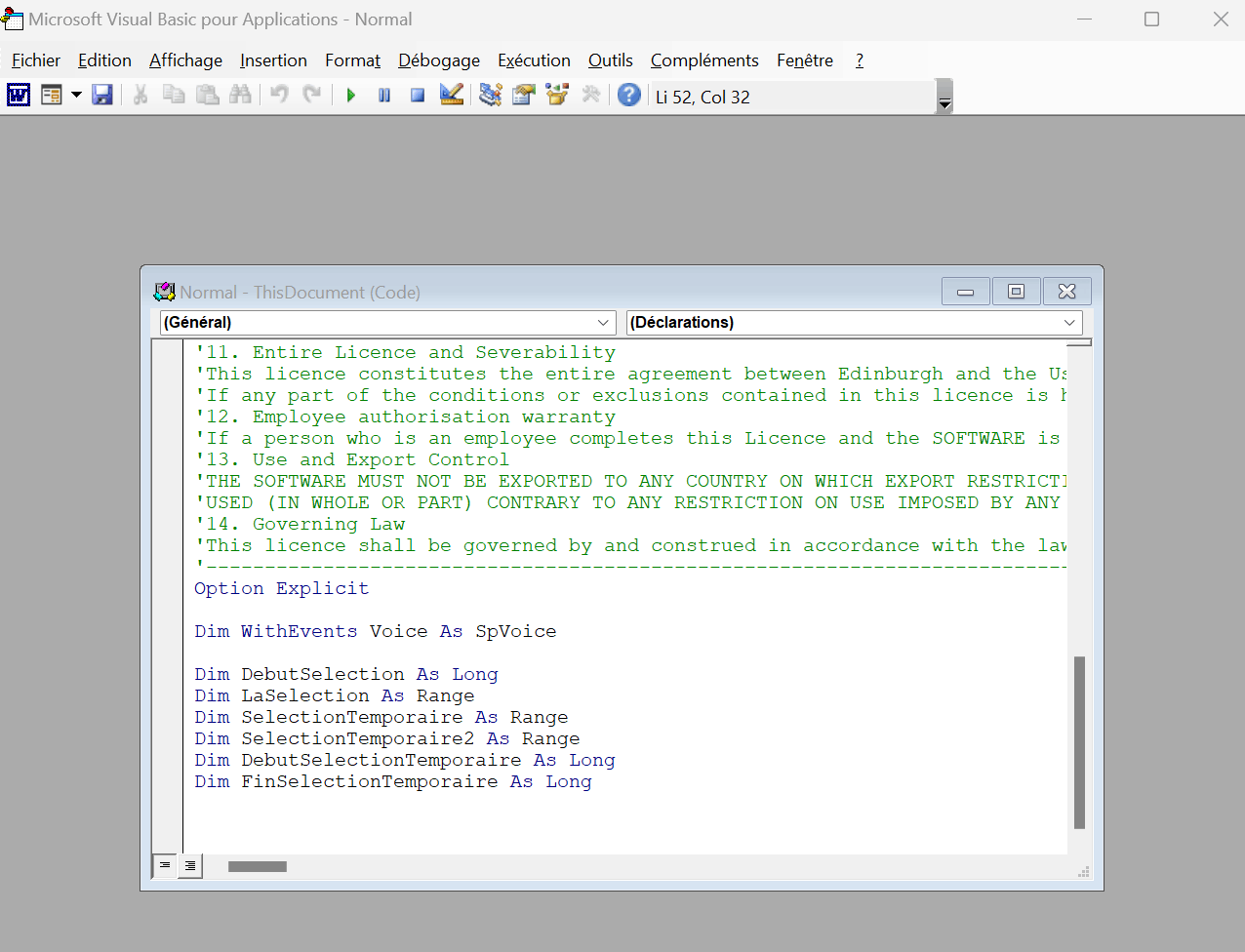Screen dimensions: 1245x952
Task: Run the macro with the play icon
Action: (x=351, y=95)
